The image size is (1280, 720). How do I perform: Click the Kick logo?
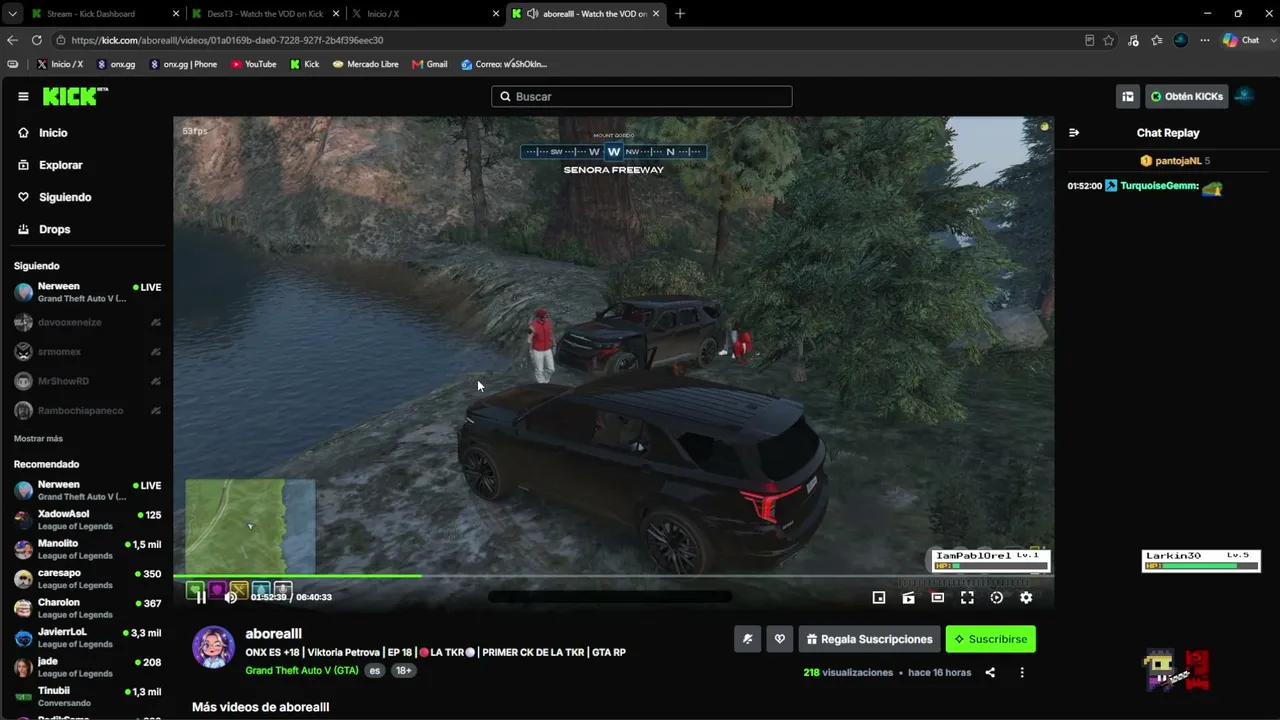click(x=75, y=96)
